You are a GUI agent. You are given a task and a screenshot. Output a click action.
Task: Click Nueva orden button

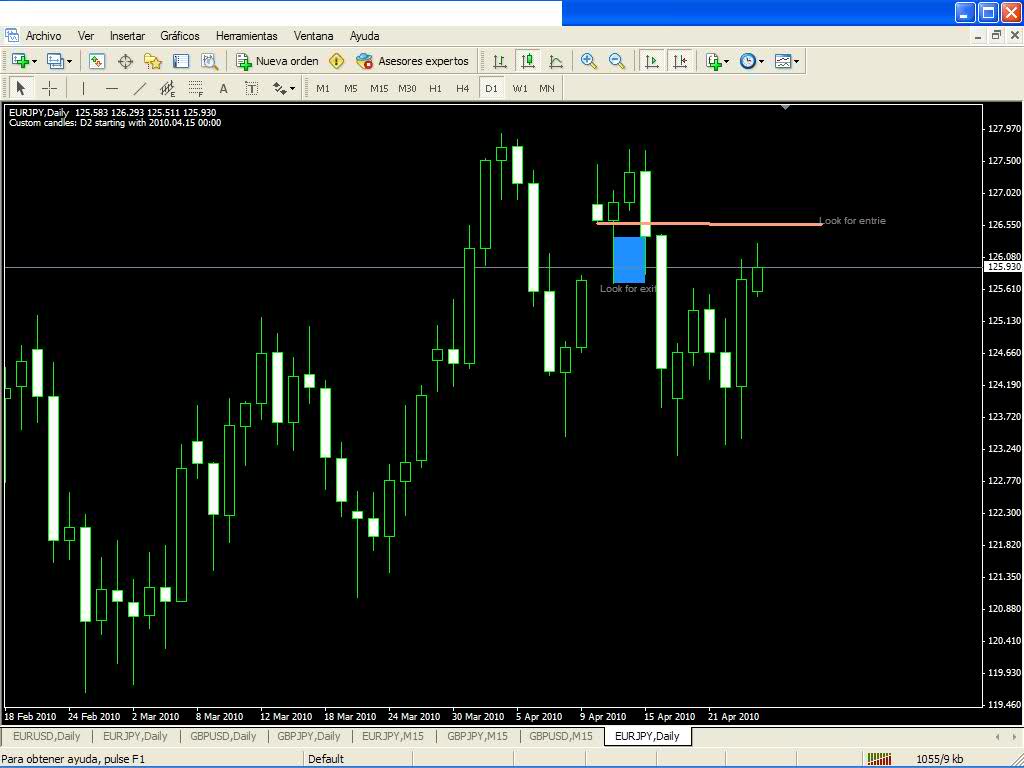point(278,61)
